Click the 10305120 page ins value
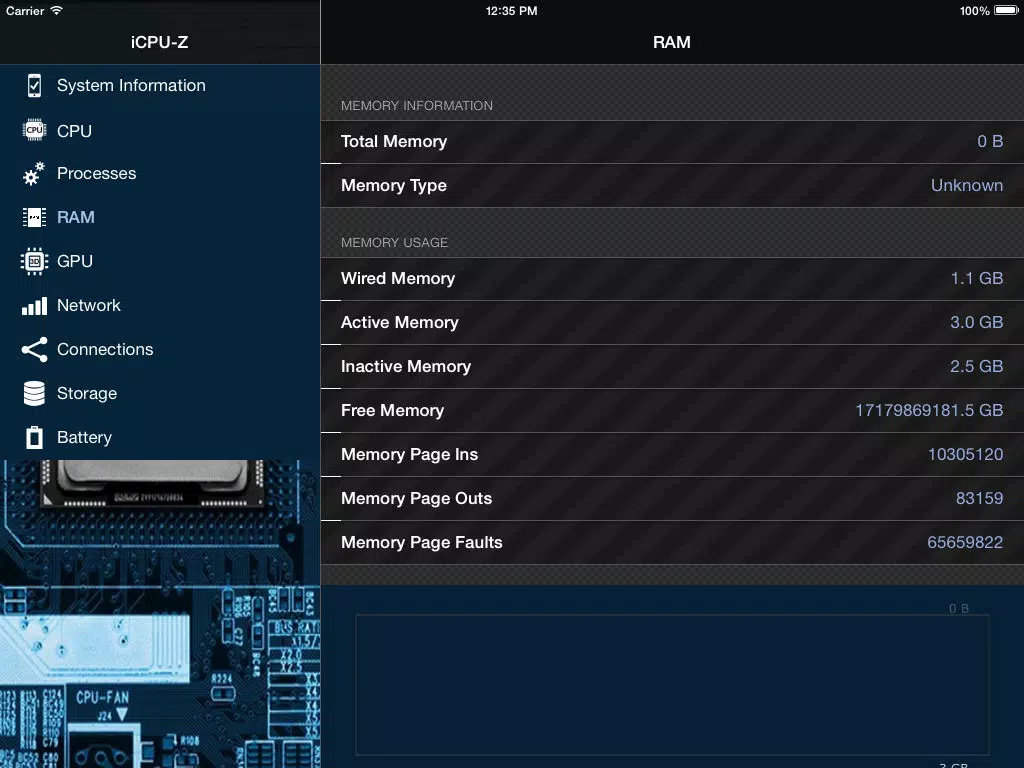Screen dimensions: 1024x768 tap(966, 455)
